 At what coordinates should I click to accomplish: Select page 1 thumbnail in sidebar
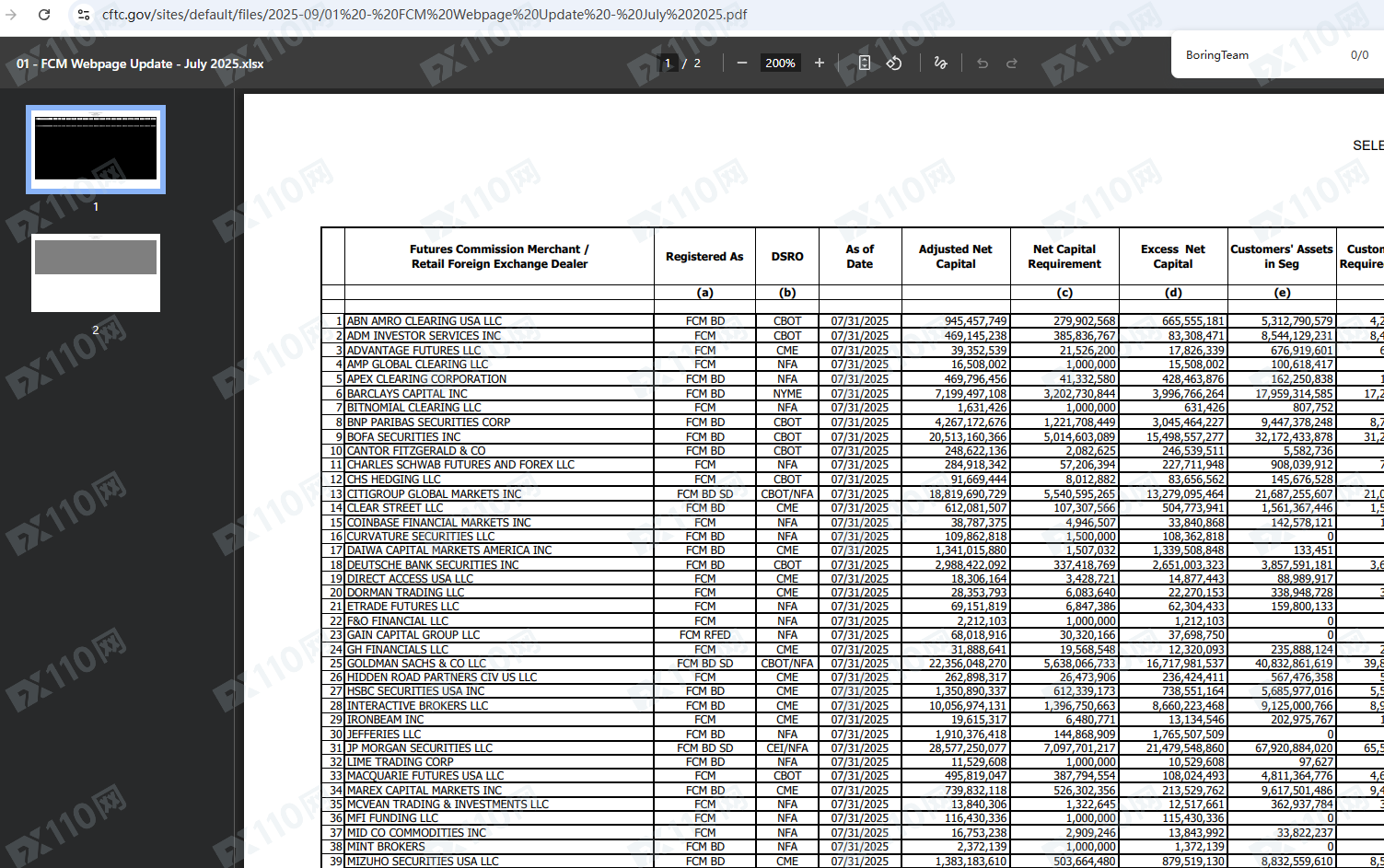coord(96,149)
